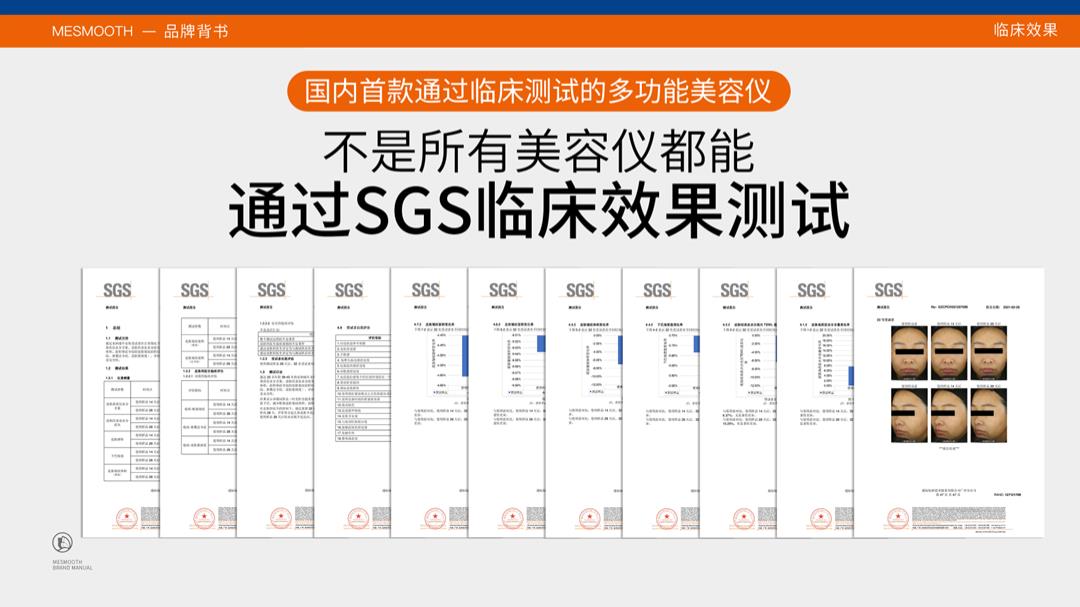Click the headline 通过SGS临床效果测试

click(539, 208)
